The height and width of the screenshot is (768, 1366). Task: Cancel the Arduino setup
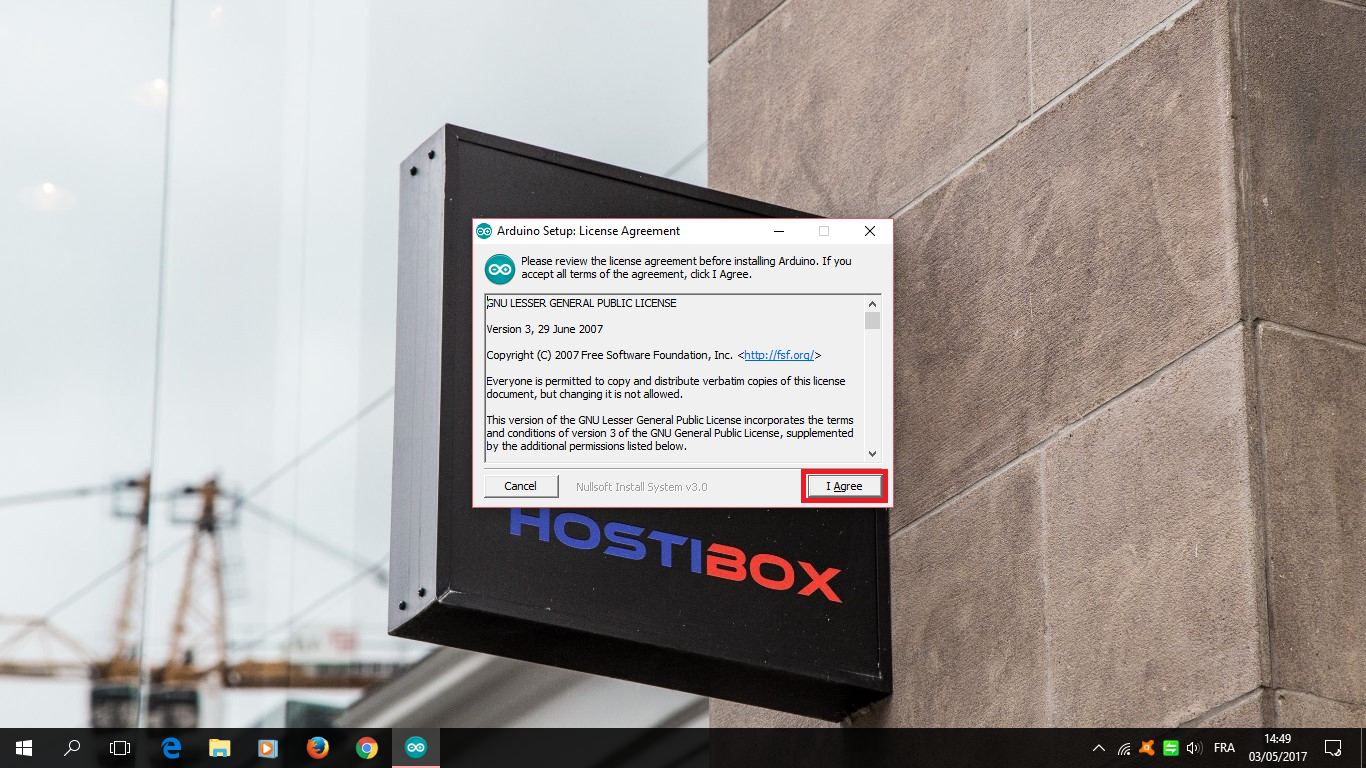point(520,486)
